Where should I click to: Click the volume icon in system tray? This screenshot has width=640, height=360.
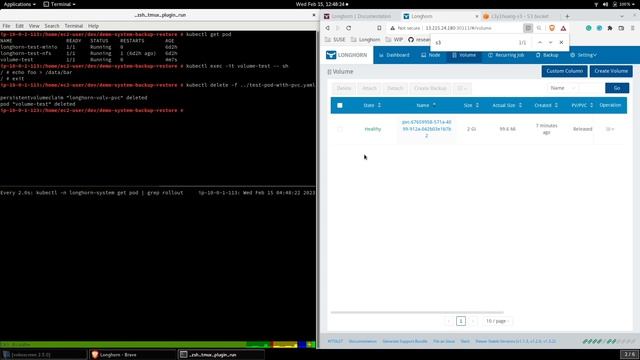(x=605, y=4)
